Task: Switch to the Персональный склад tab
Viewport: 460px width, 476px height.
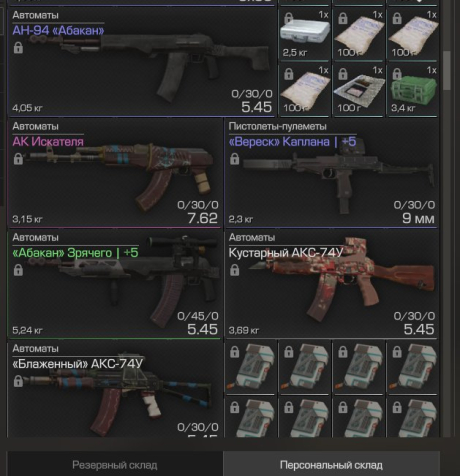Action: (x=331, y=465)
